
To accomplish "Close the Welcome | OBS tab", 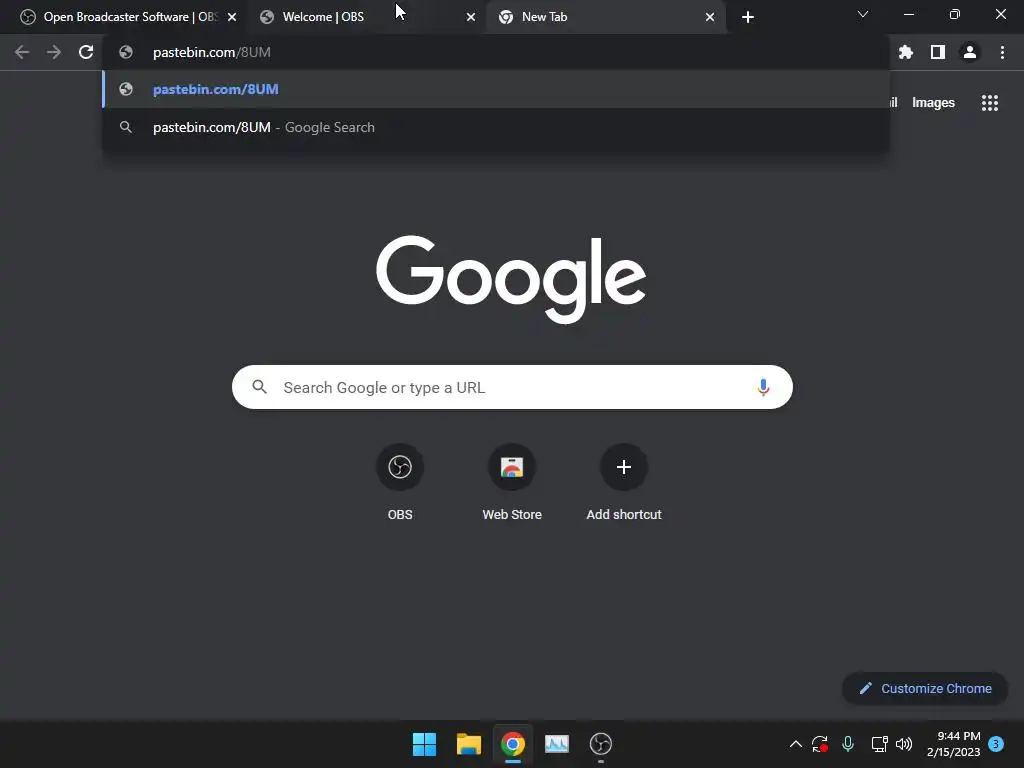I will pos(471,17).
